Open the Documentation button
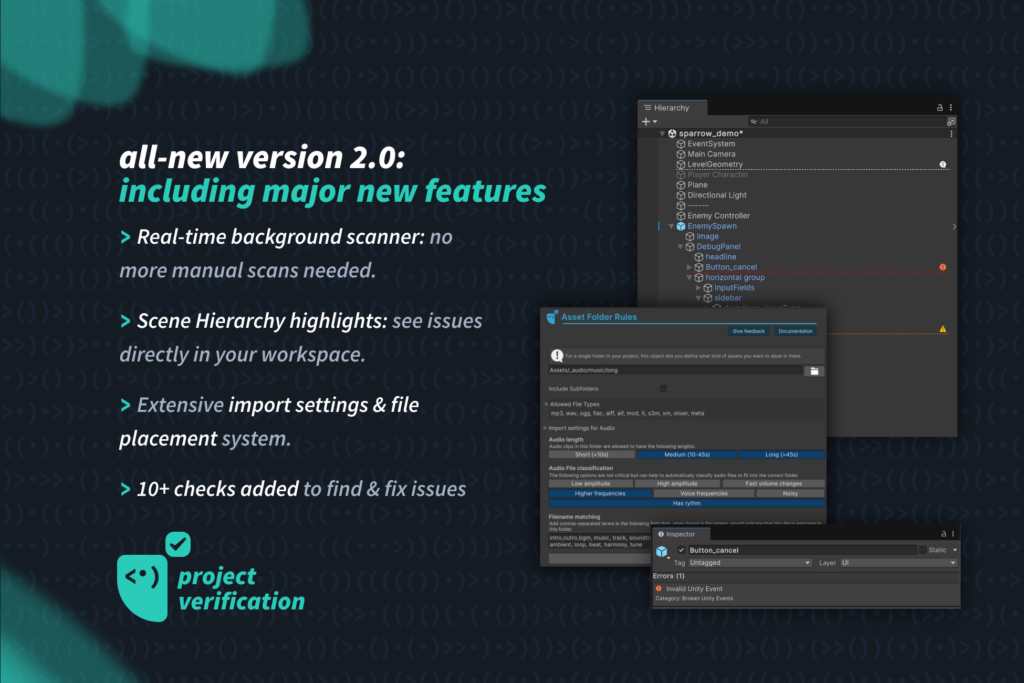The width and height of the screenshot is (1024, 683). 795,331
